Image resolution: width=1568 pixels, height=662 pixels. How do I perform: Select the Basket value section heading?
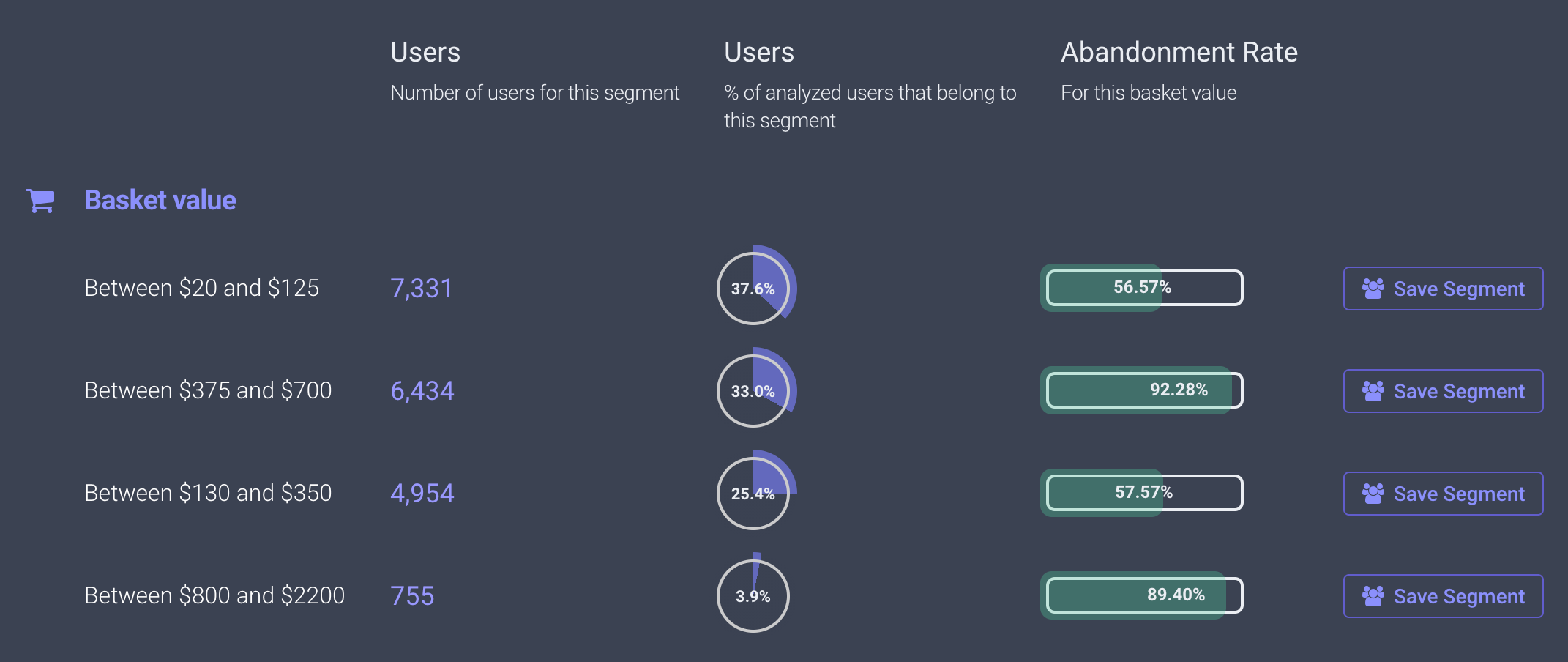(x=160, y=200)
